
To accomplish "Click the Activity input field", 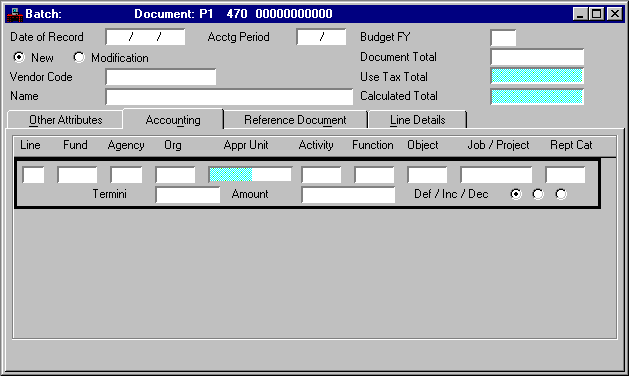I will 321,175.
